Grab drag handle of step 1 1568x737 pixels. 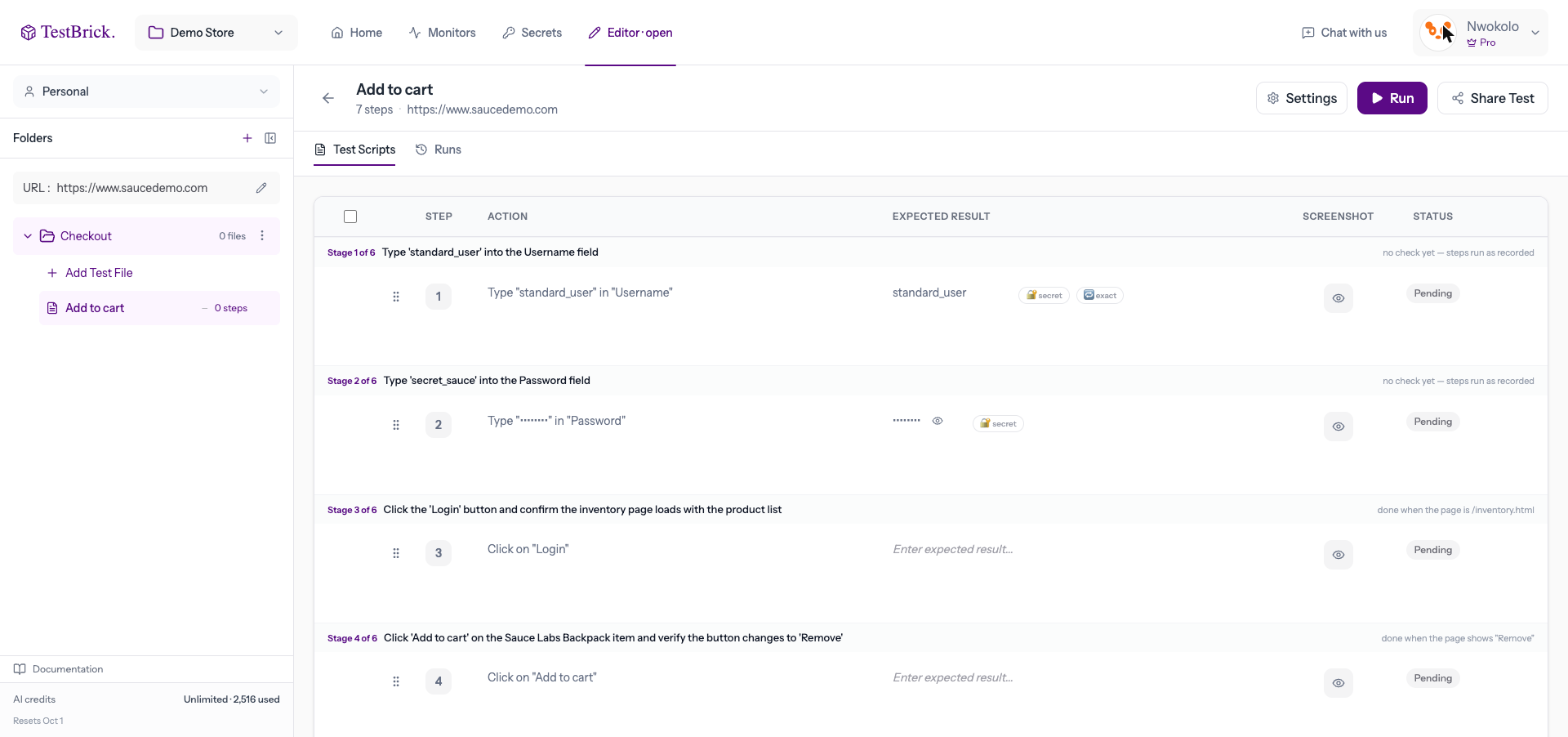pyautogui.click(x=396, y=297)
